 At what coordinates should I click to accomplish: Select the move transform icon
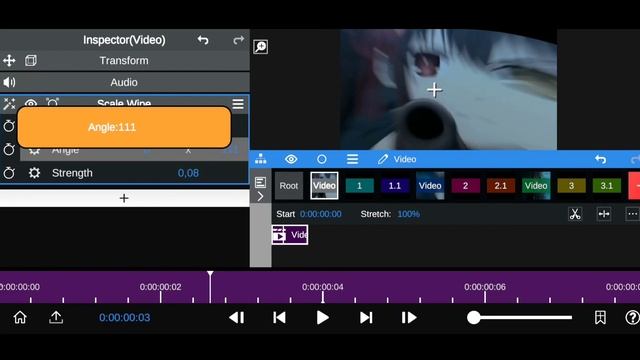(9, 61)
